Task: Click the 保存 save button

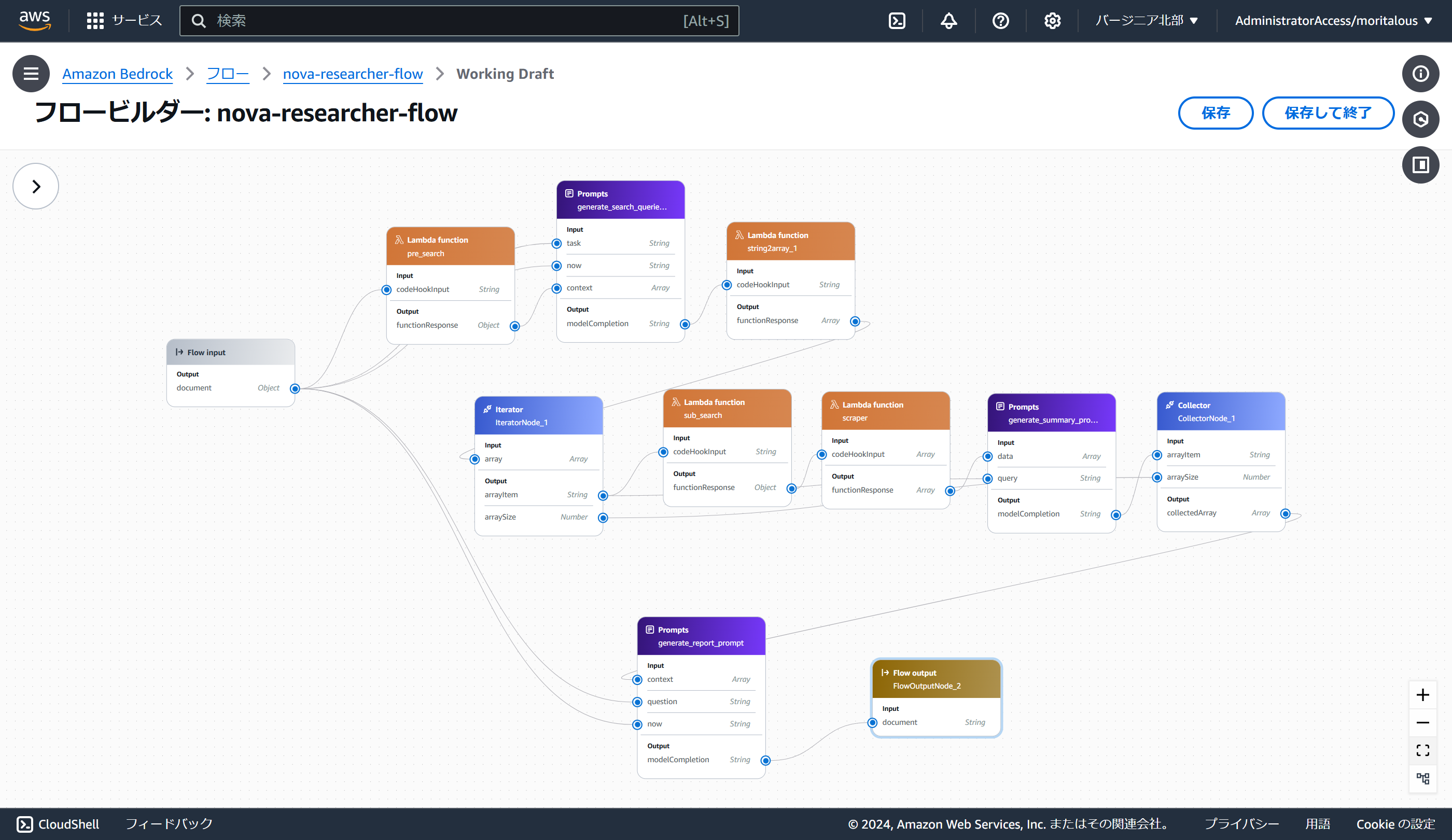Action: [x=1215, y=113]
